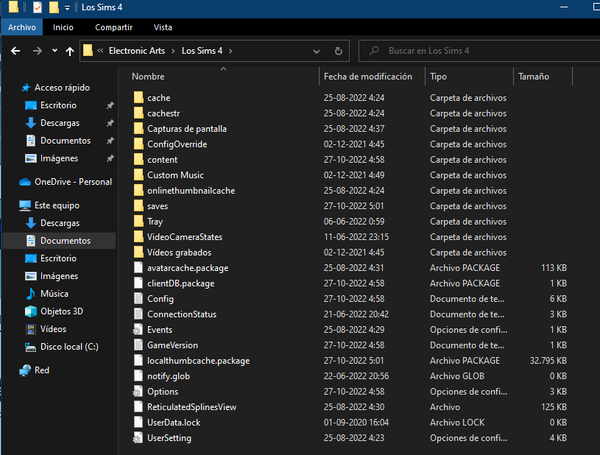Screen dimensions: 600x455
Task: Select Red in the sidebar
Action: click(42, 370)
